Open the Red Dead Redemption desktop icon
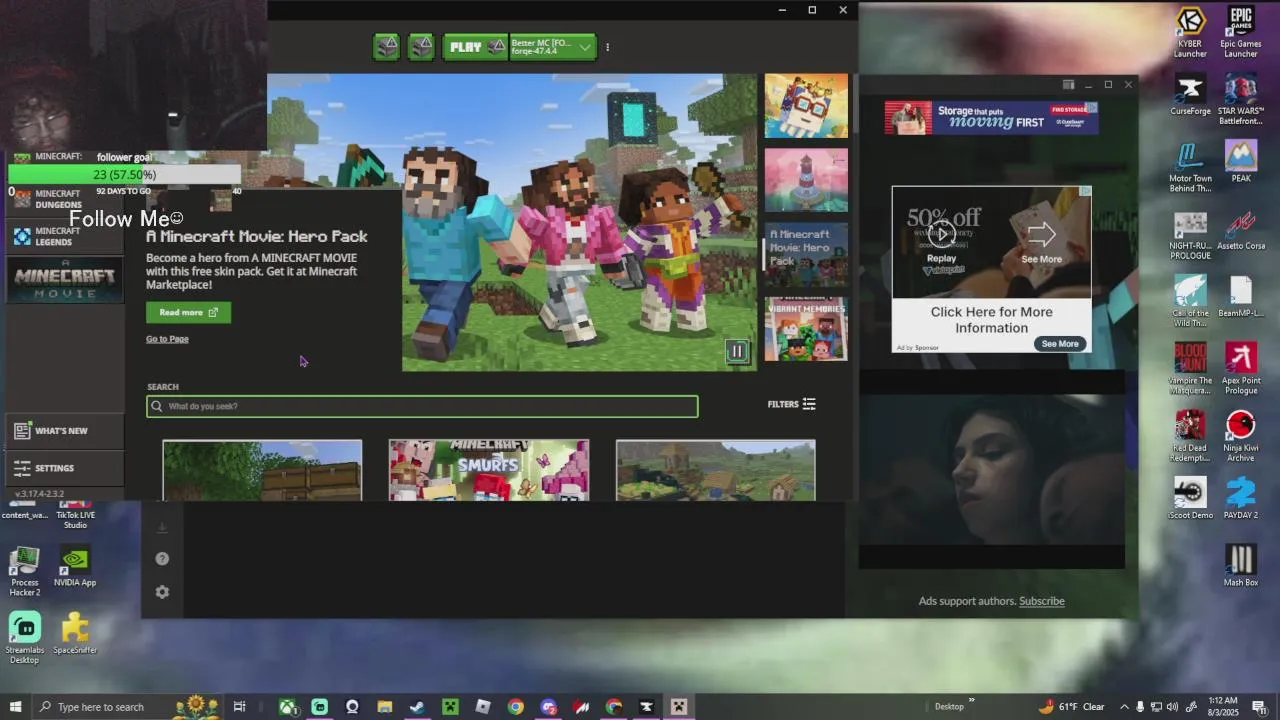The width and height of the screenshot is (1280, 720). pyautogui.click(x=1190, y=436)
